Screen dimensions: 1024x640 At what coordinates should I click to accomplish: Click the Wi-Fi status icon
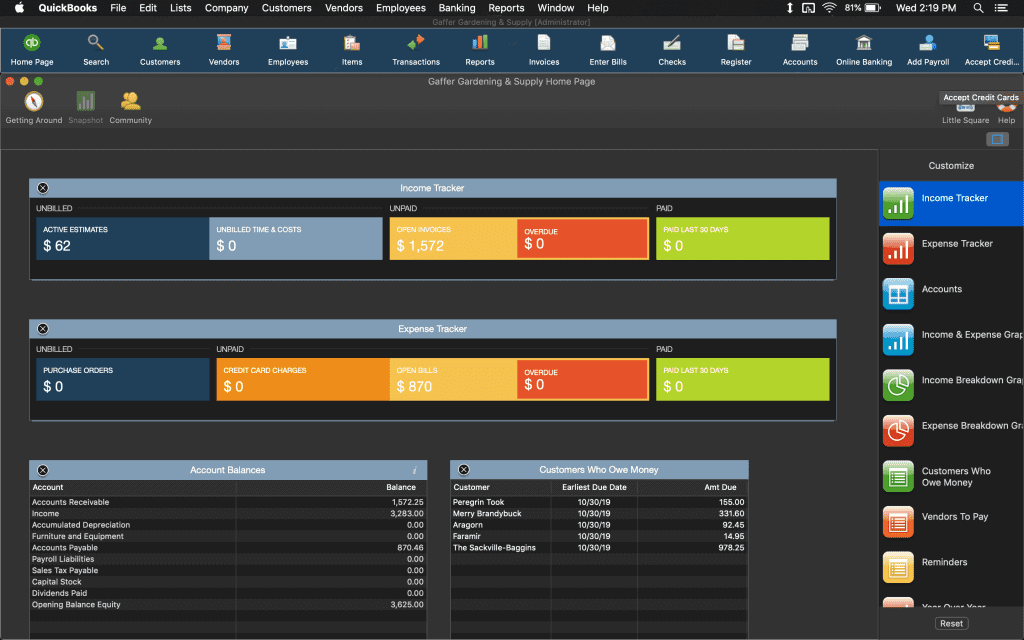pos(829,8)
